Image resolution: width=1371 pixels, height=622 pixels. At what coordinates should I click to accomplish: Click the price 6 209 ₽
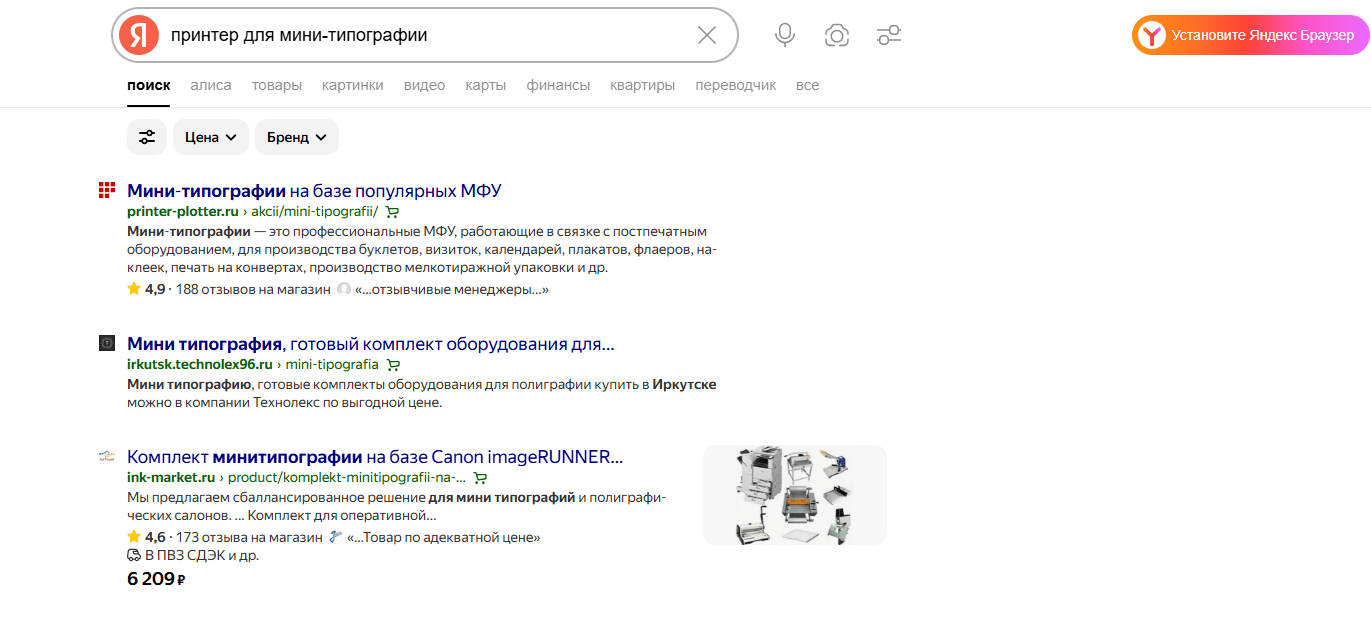(x=157, y=578)
